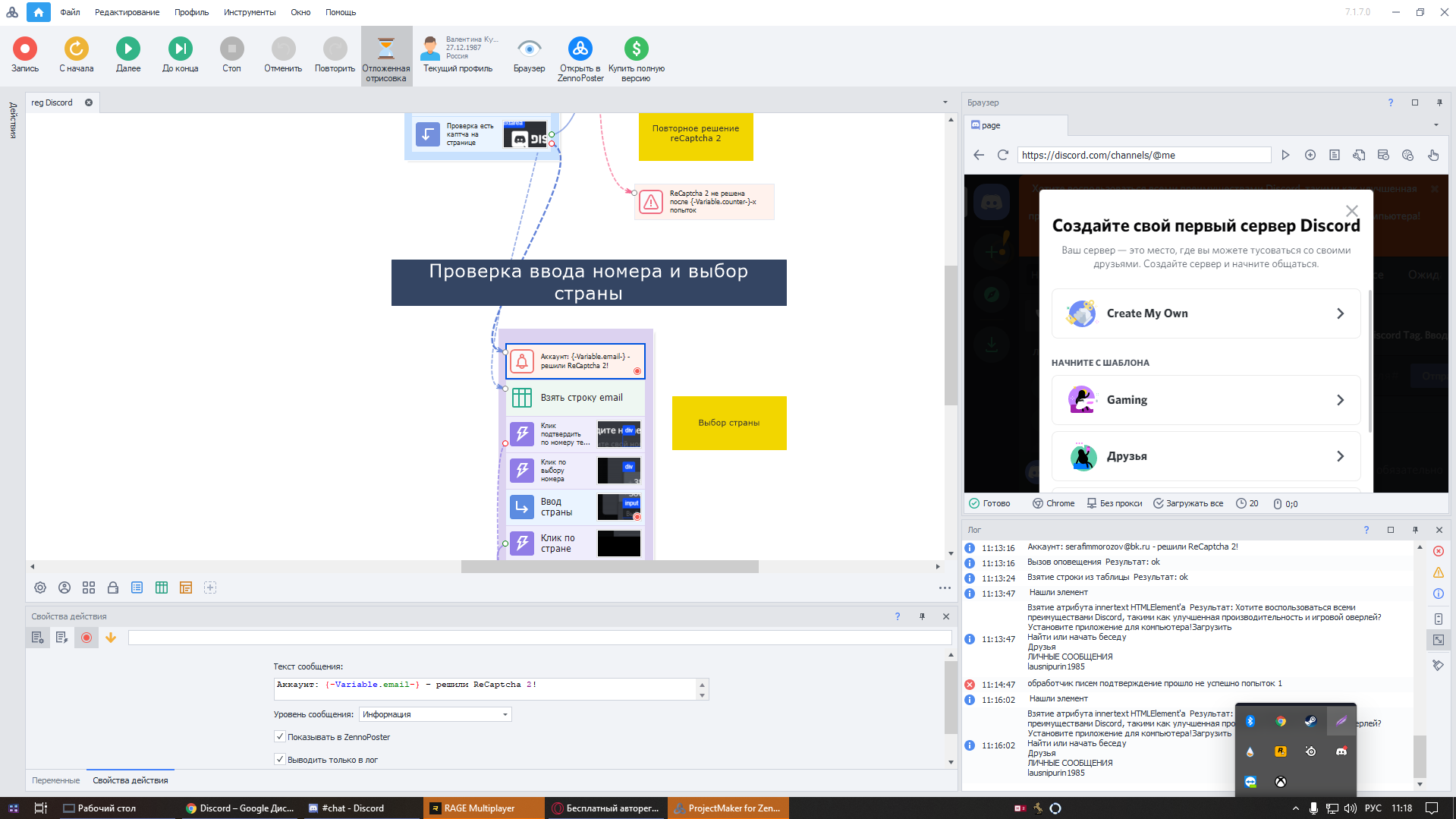1456x819 pixels.
Task: Reload the embedded browser page
Action: click(x=1002, y=155)
